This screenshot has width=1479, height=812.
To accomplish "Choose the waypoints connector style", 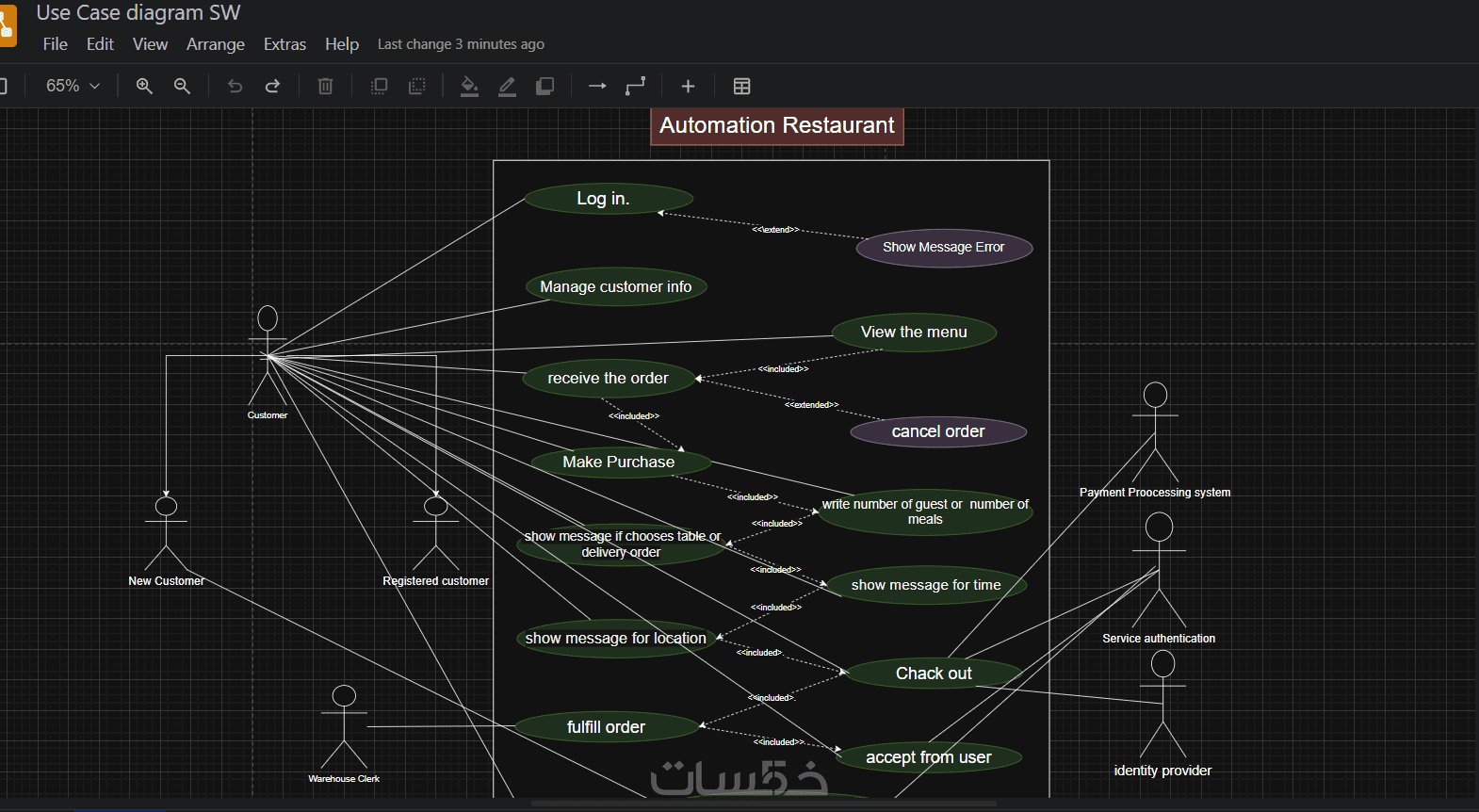I will click(x=636, y=86).
